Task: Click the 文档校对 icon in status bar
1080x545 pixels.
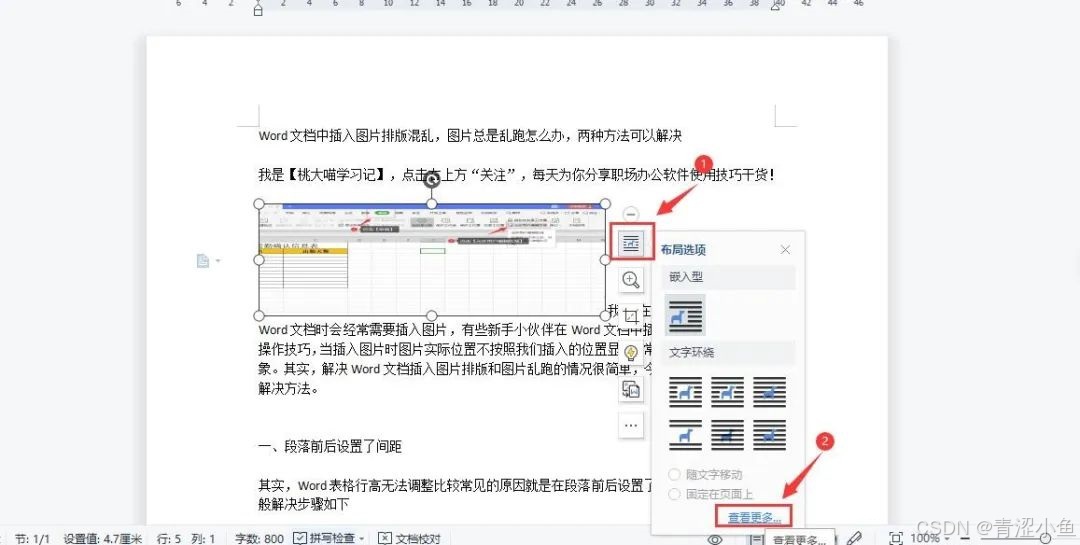Action: point(385,538)
